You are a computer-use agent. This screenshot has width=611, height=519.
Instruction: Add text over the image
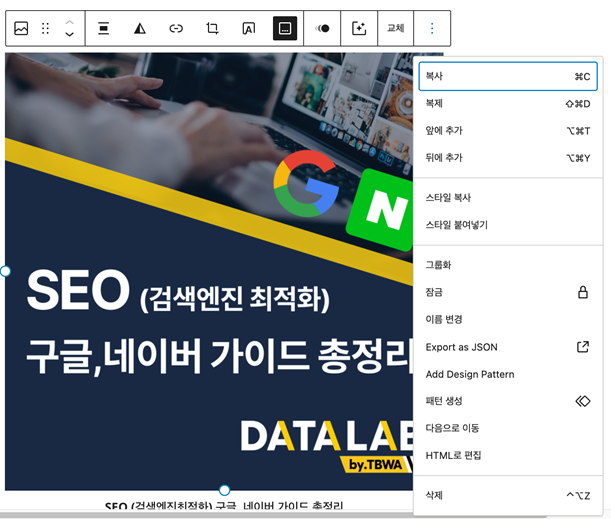[249, 29]
